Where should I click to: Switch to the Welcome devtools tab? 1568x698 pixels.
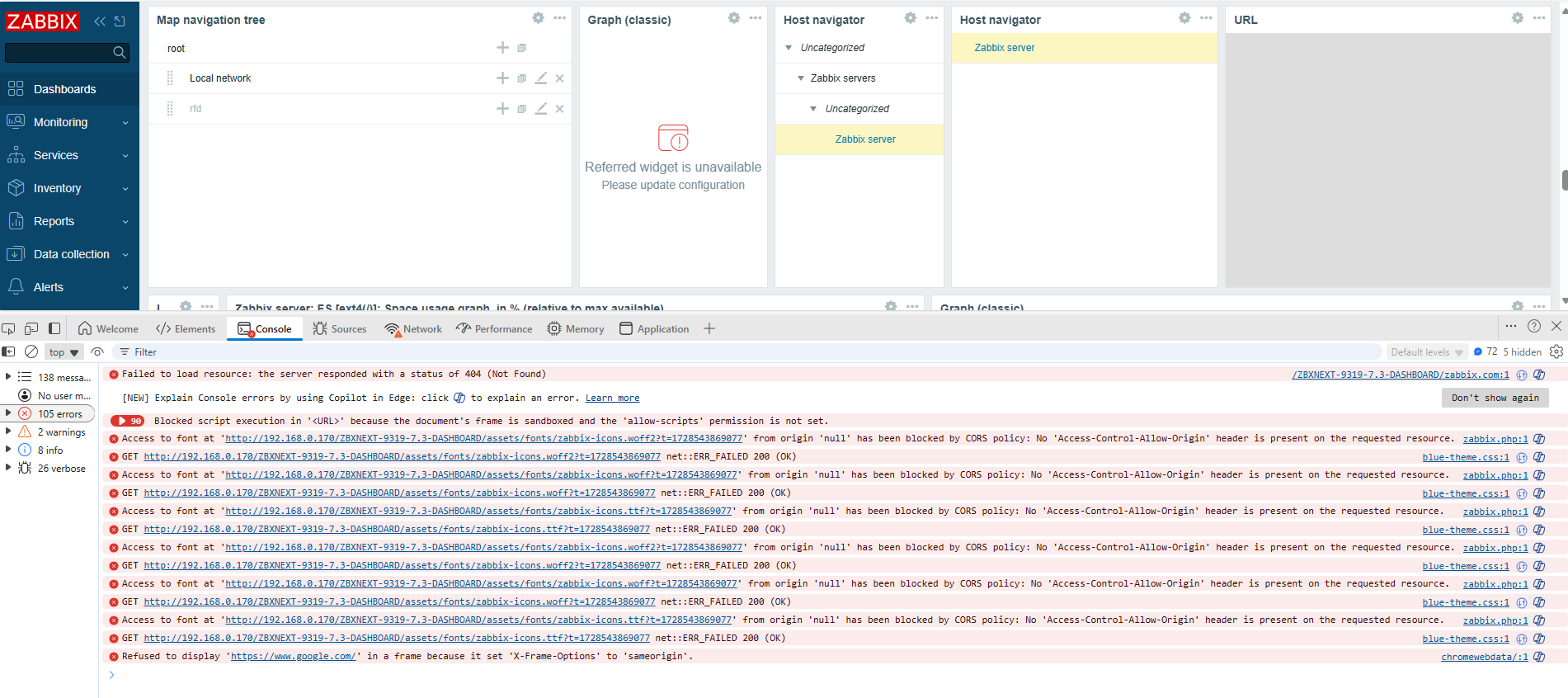point(108,328)
